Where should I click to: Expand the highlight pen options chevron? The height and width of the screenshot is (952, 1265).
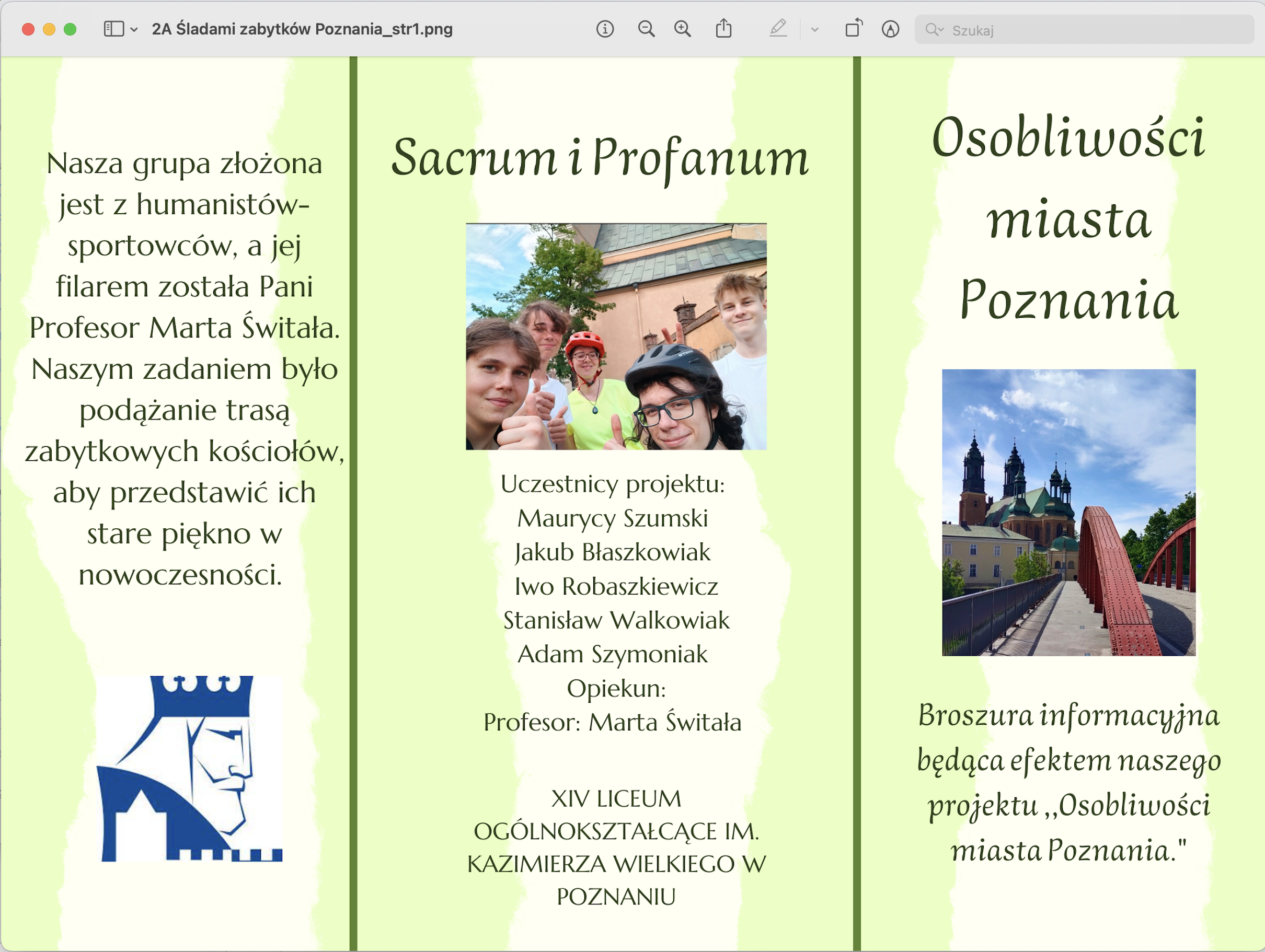click(815, 30)
